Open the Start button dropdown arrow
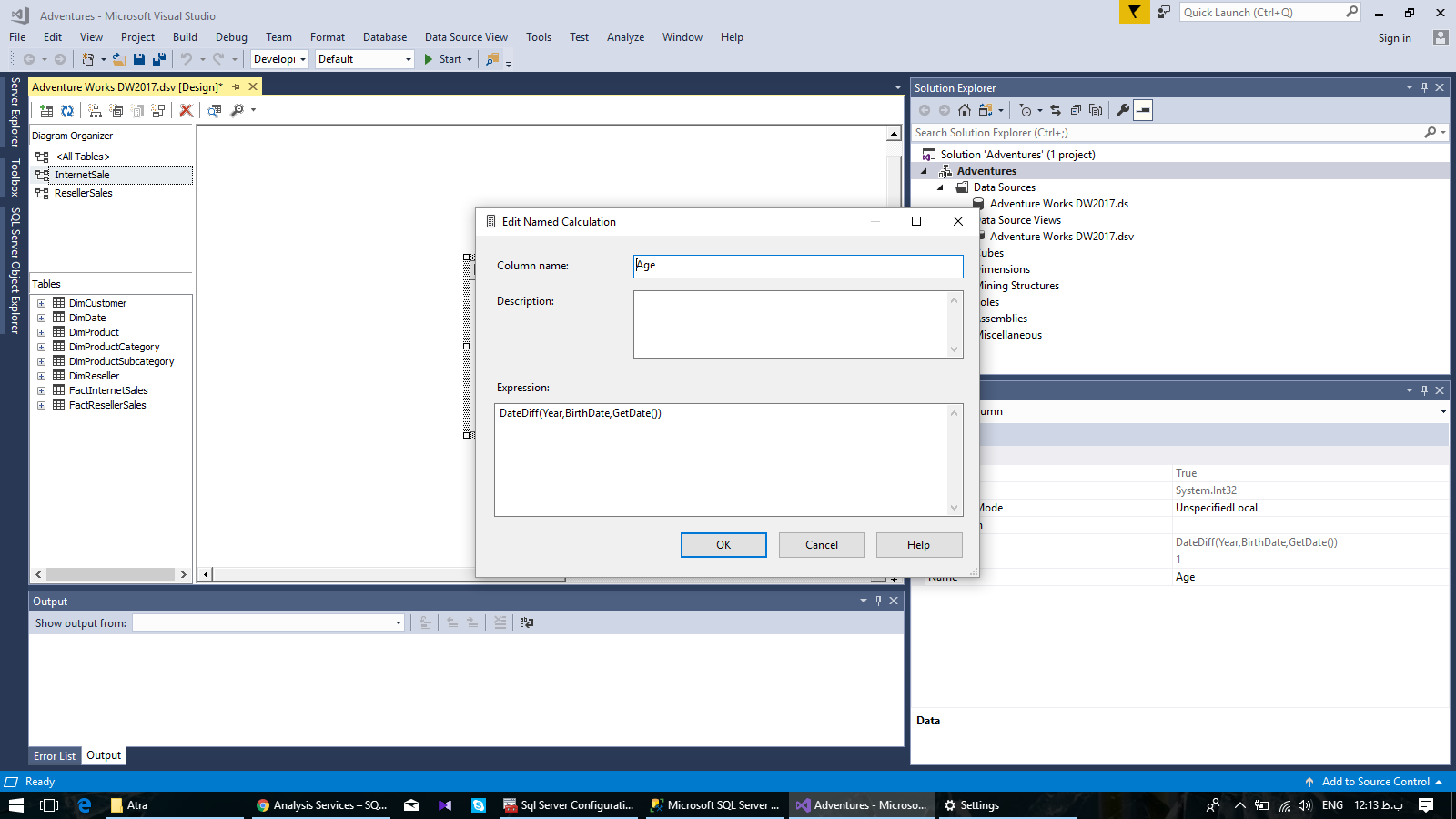The height and width of the screenshot is (819, 1456). pyautogui.click(x=470, y=59)
